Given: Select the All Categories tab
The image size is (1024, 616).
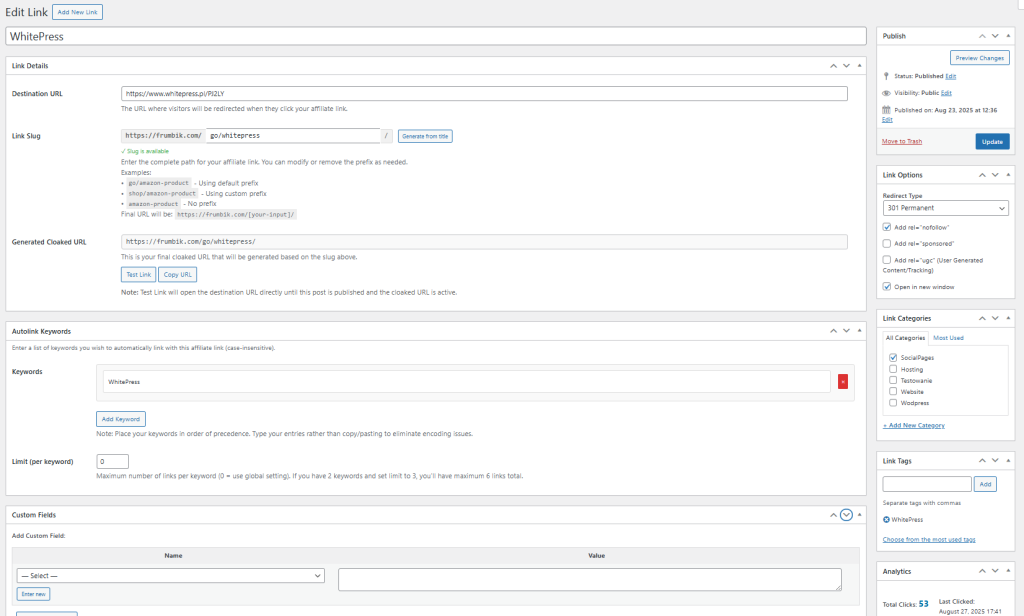Looking at the screenshot, I should pos(905,338).
